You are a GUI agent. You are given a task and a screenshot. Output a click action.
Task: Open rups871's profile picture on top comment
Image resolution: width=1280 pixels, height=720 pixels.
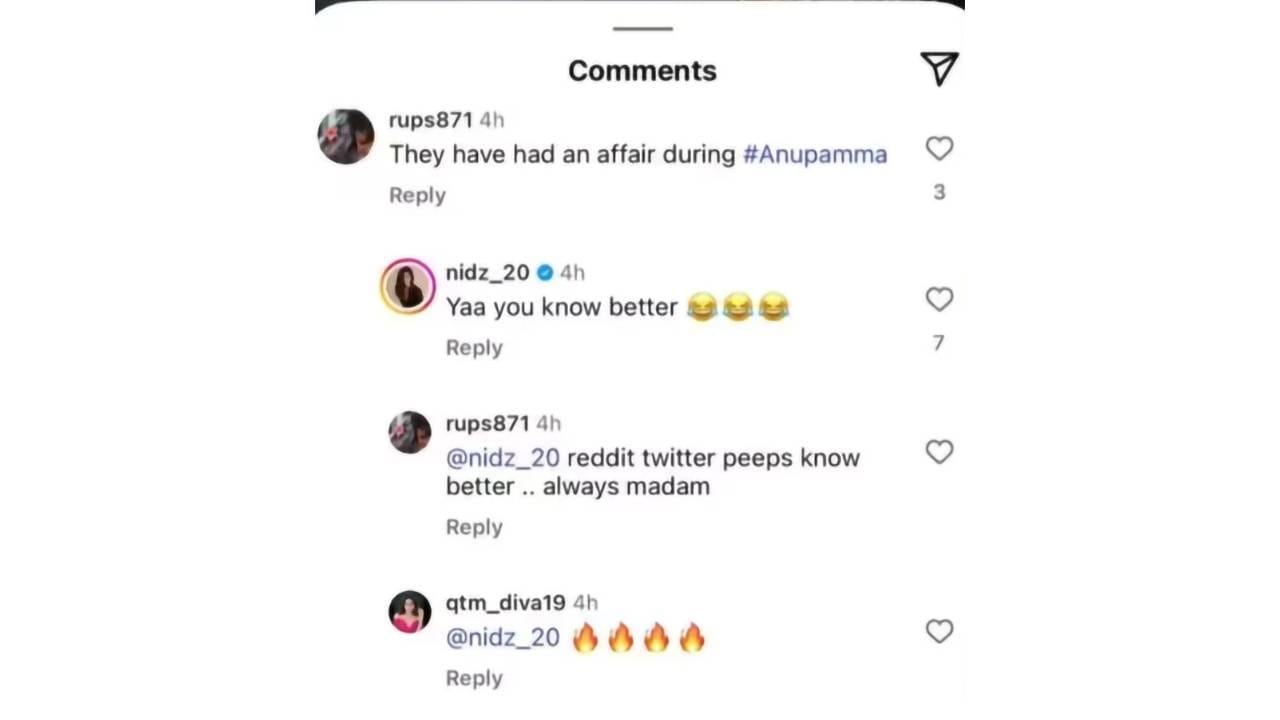click(346, 137)
